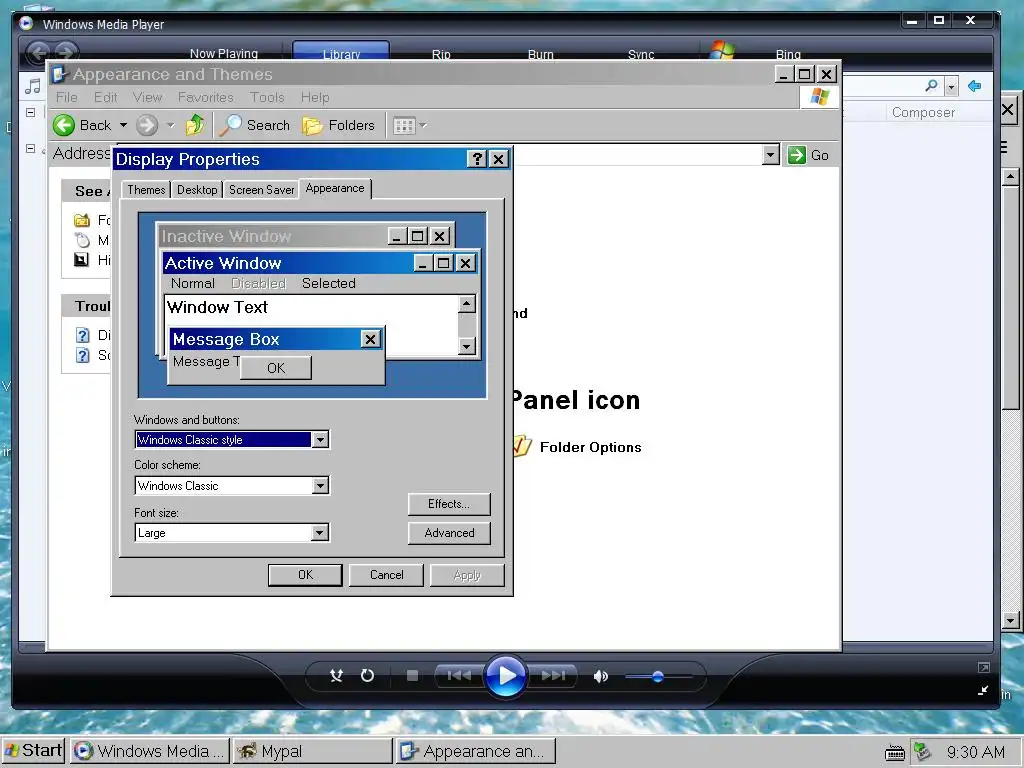Open the Font size dropdown
Viewport: 1024px width, 768px height.
(x=319, y=533)
